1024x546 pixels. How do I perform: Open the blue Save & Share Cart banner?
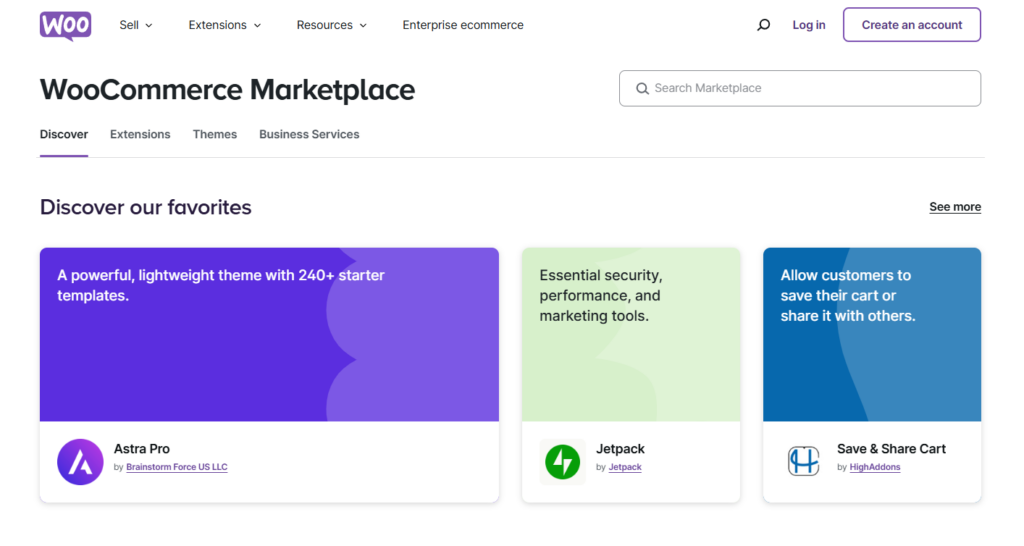click(x=872, y=334)
